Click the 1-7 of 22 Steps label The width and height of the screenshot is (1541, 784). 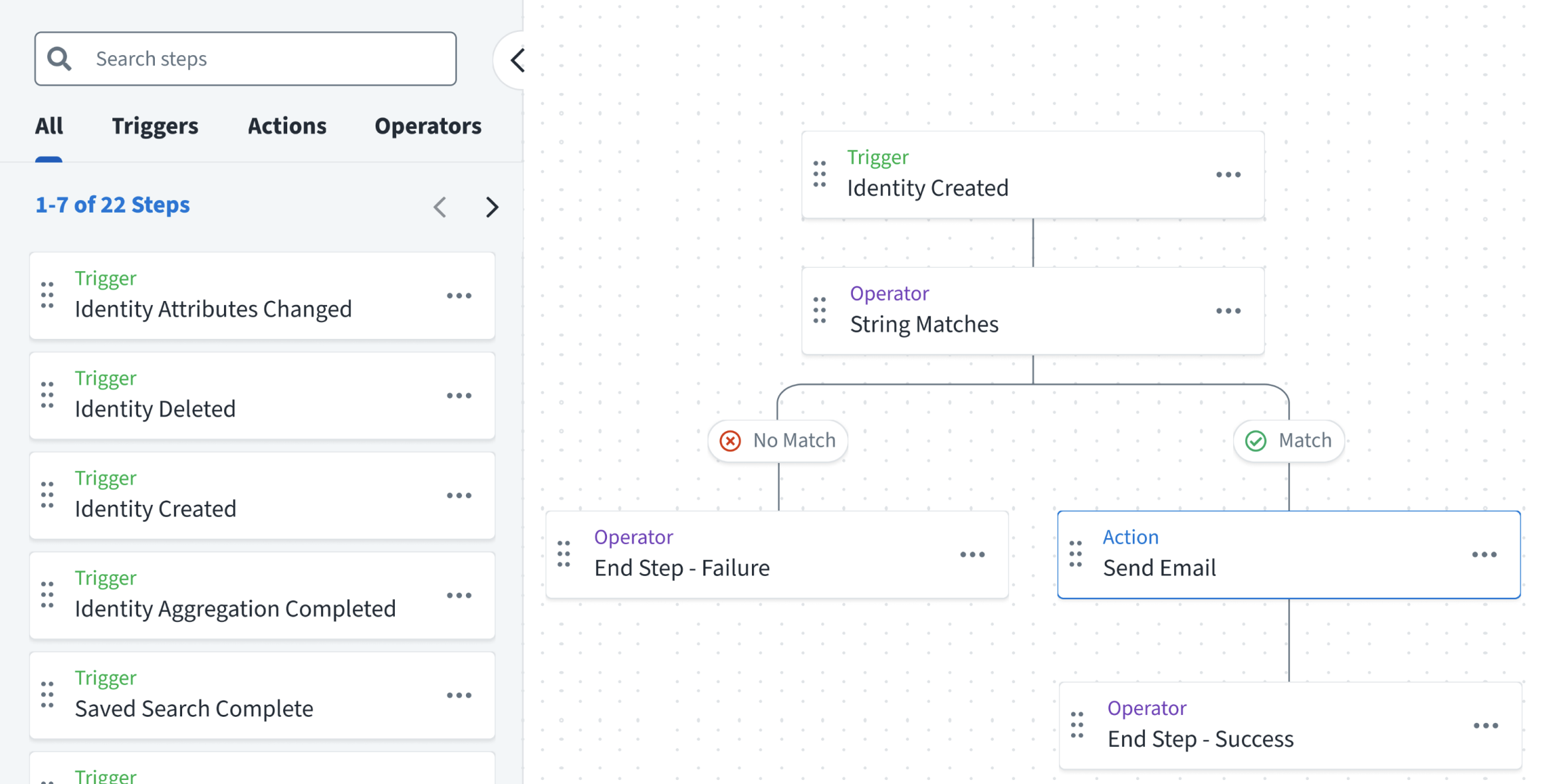(x=112, y=205)
